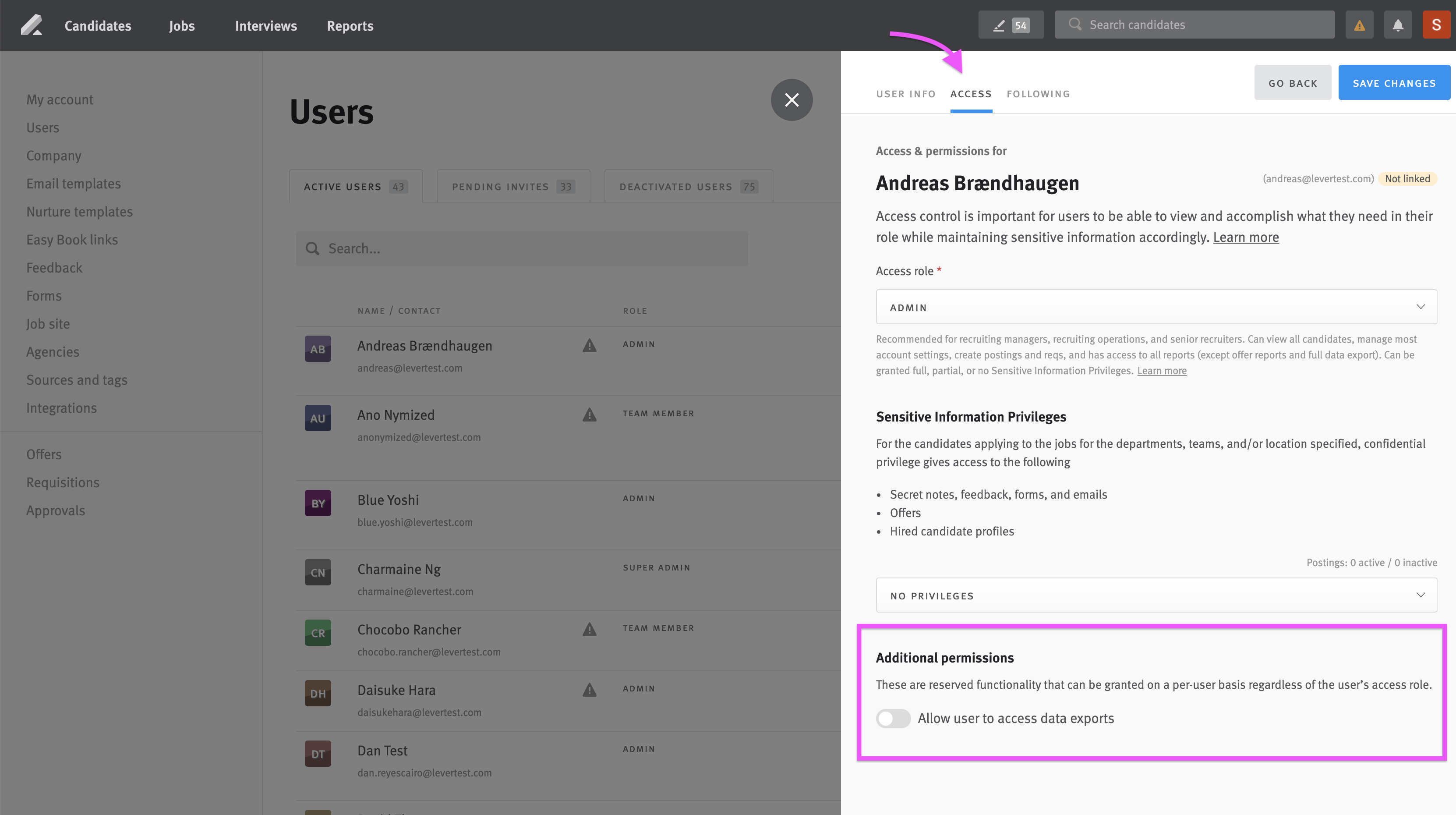1456x815 pixels.
Task: Open the S user avatar menu
Action: point(1436,25)
